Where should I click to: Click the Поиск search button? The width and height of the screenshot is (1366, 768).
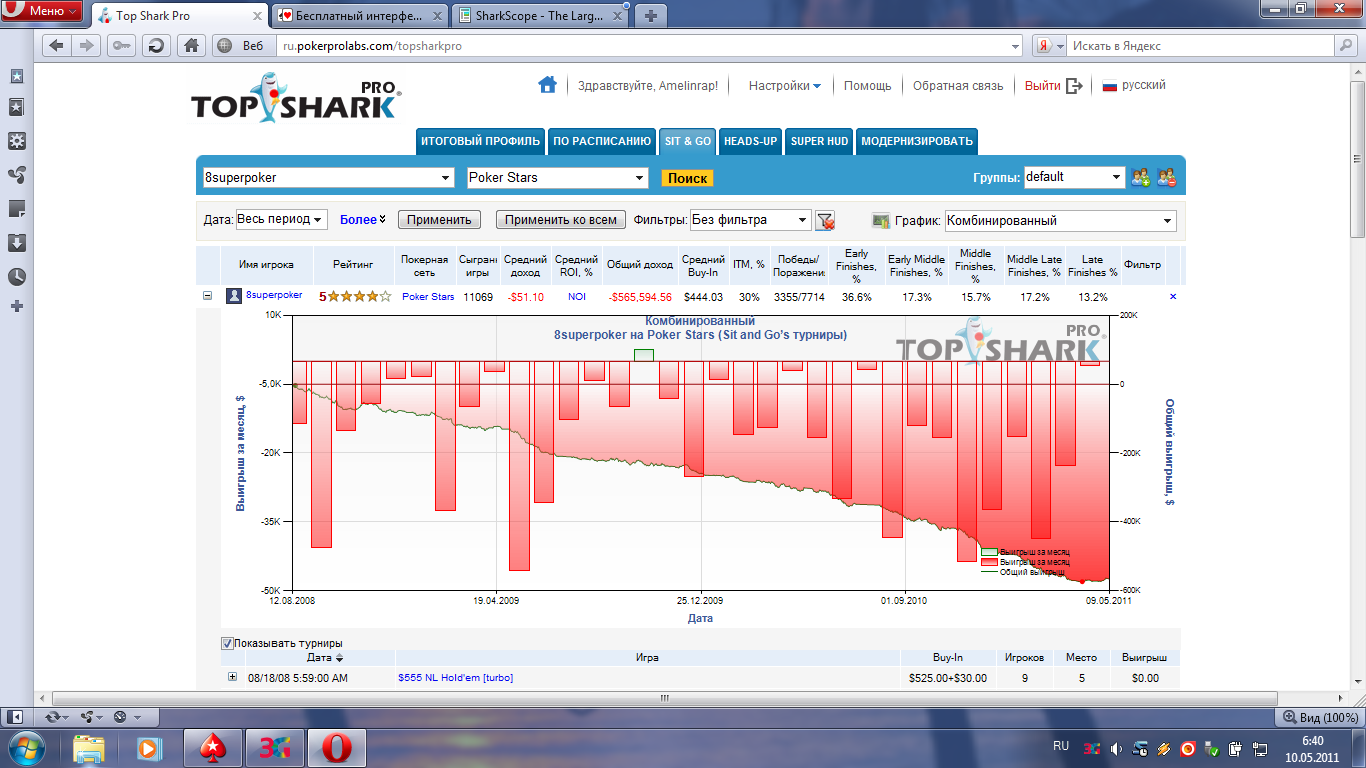pos(687,178)
